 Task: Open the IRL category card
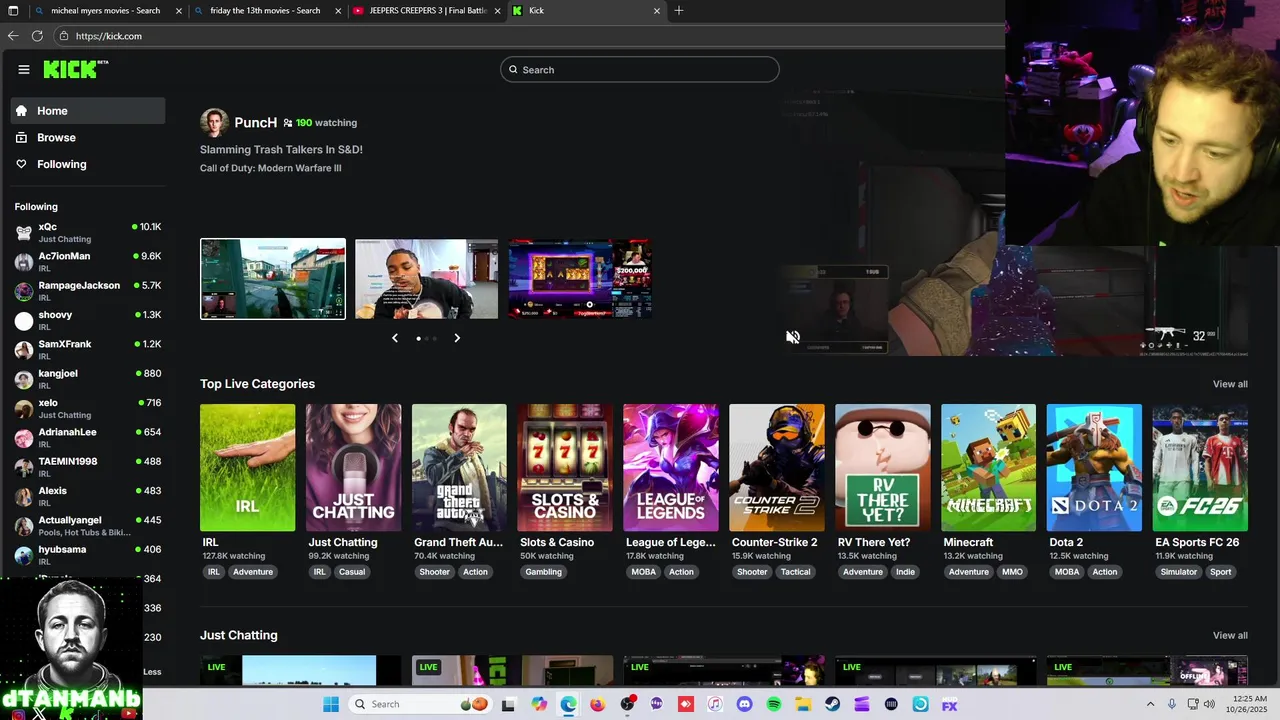pos(247,467)
